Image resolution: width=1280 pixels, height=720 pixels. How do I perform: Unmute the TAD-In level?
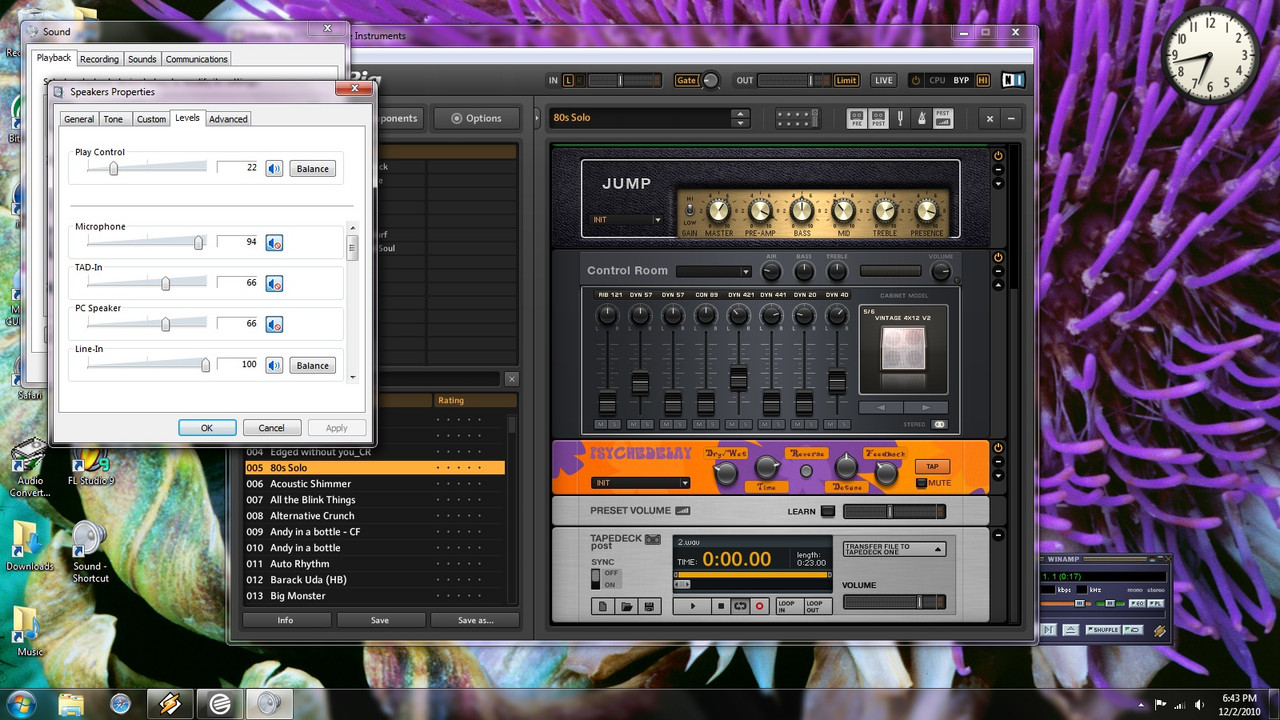pos(274,283)
